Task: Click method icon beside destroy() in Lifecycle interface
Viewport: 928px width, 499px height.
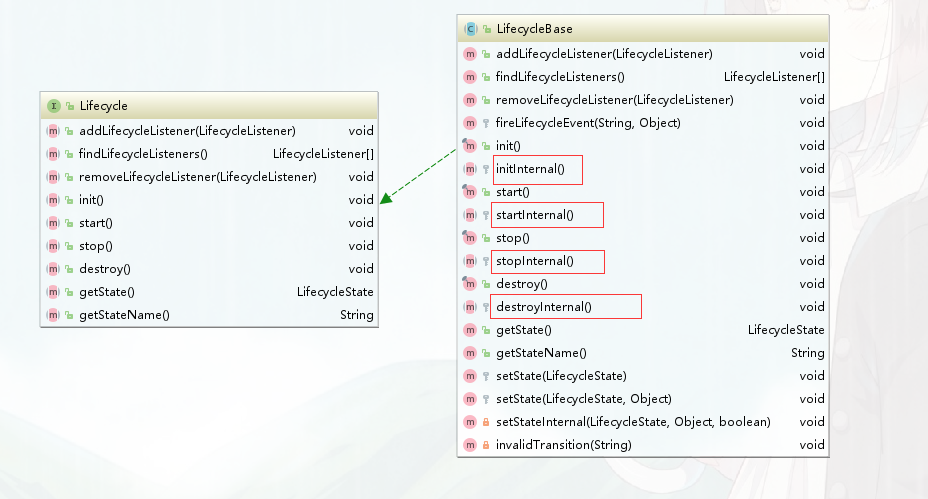Action: coord(53,269)
